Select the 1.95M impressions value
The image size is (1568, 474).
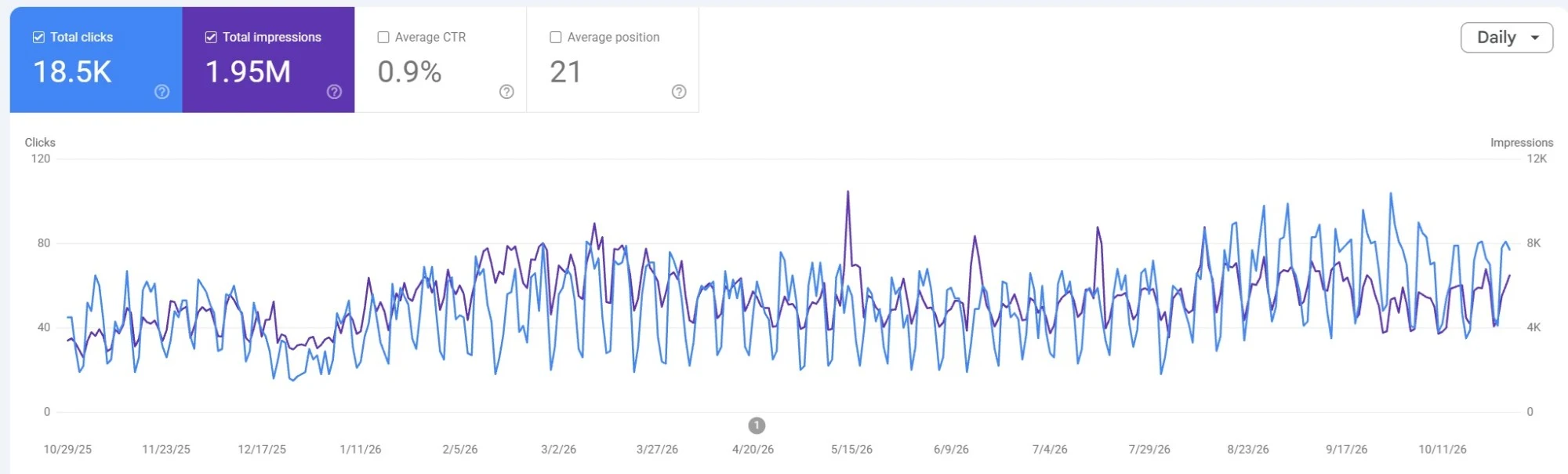(x=249, y=72)
